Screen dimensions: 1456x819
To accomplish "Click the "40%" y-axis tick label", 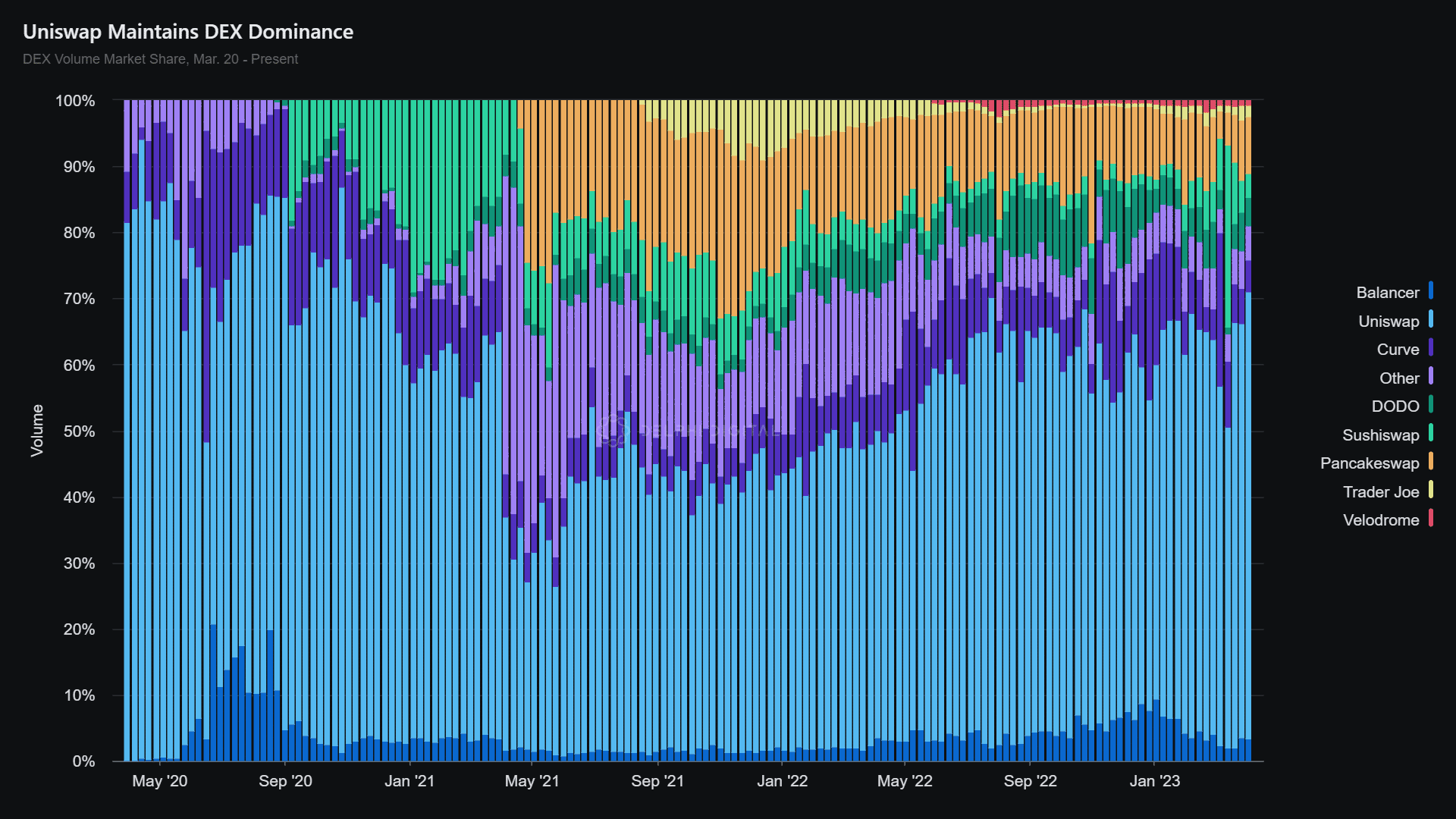I will [79, 497].
